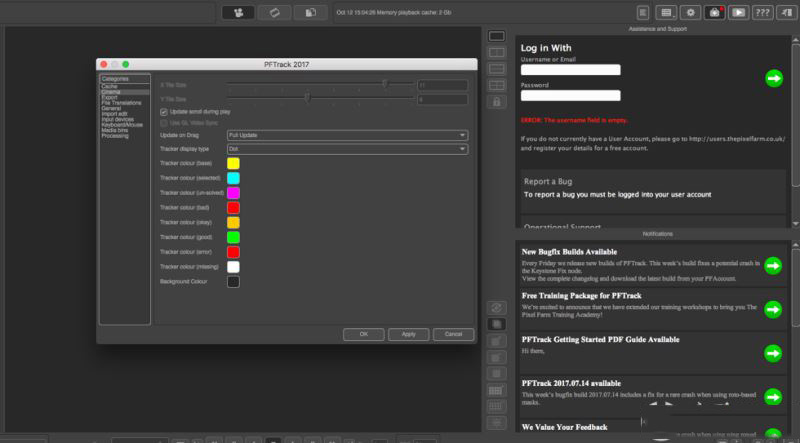Change selected tracker colour cyan swatch

(233, 178)
